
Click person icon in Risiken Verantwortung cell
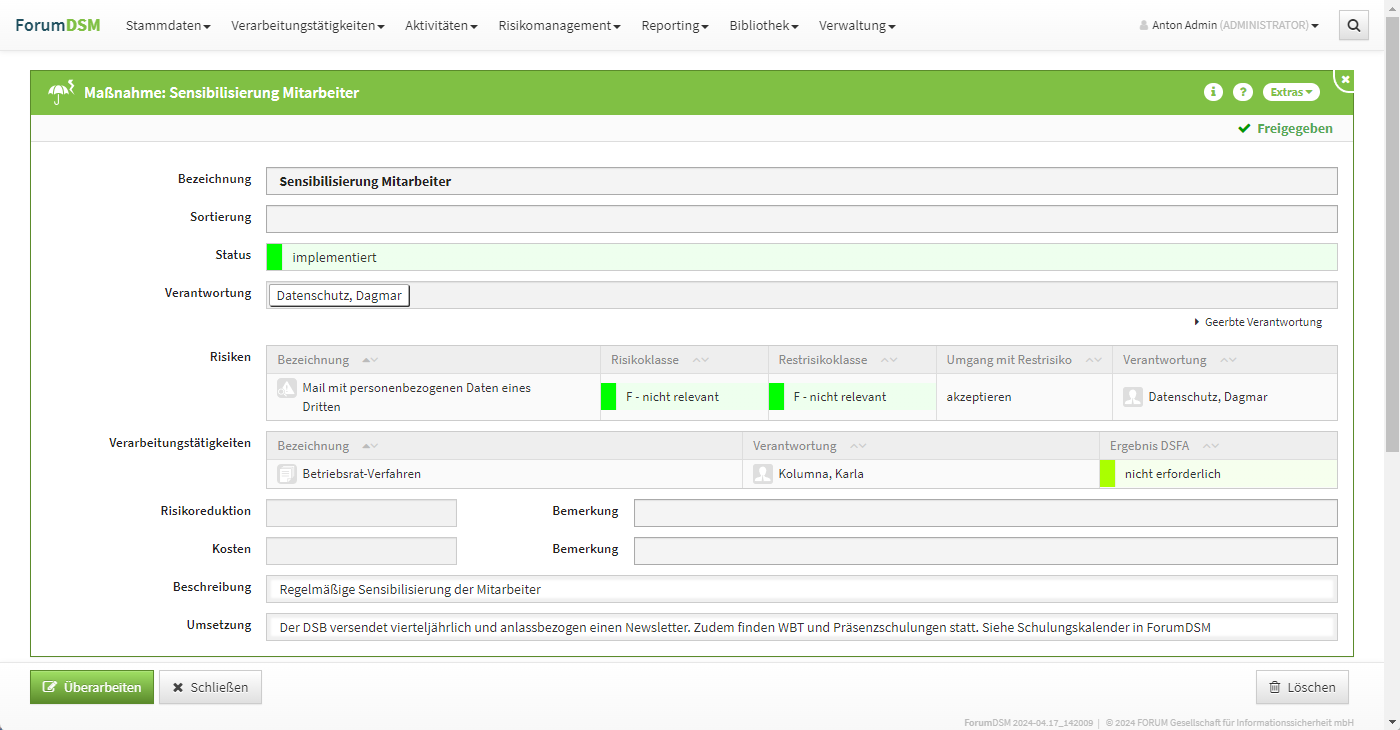pyautogui.click(x=1133, y=397)
